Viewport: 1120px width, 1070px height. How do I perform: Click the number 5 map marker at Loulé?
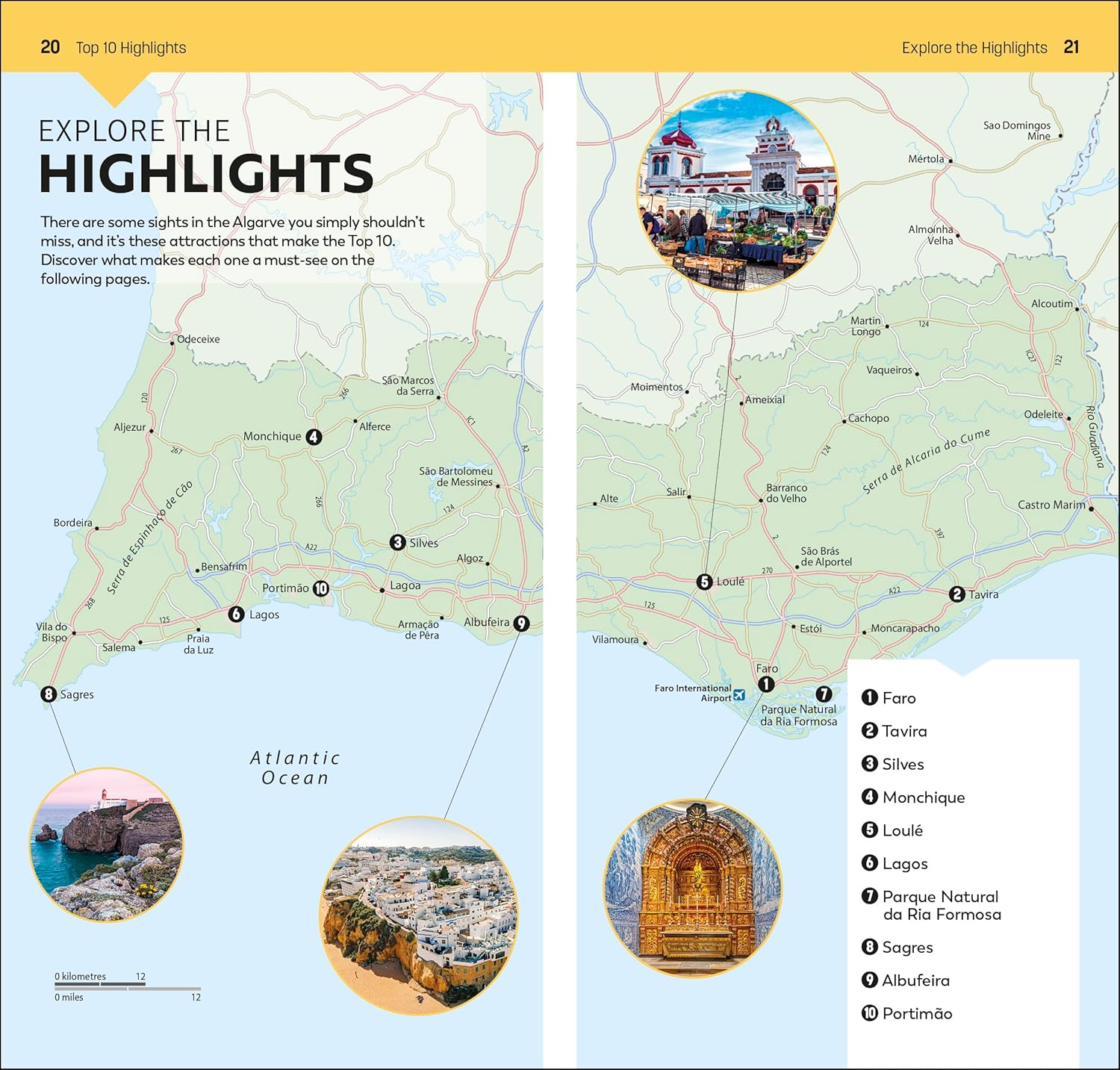click(x=704, y=582)
